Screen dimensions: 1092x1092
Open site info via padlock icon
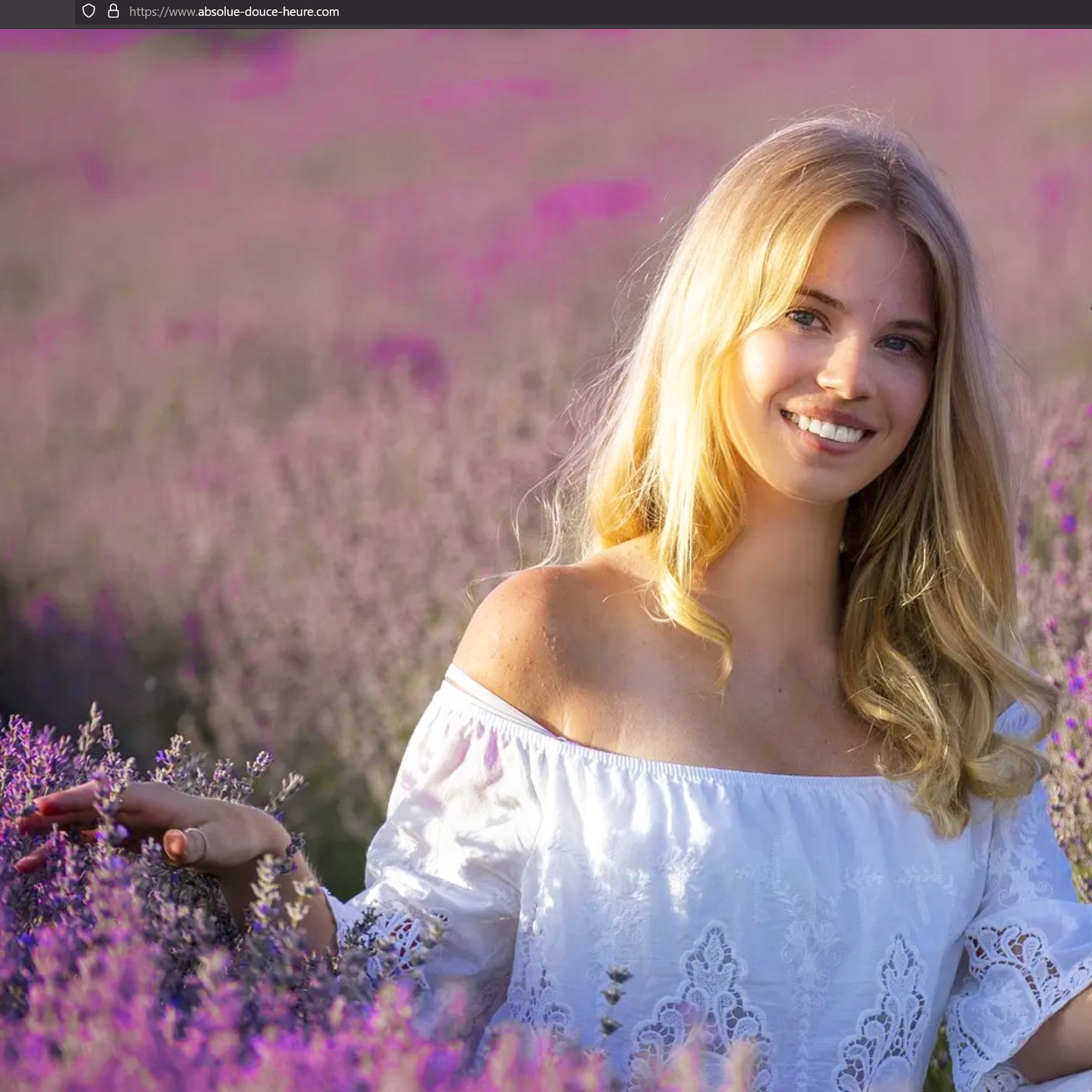click(x=114, y=11)
